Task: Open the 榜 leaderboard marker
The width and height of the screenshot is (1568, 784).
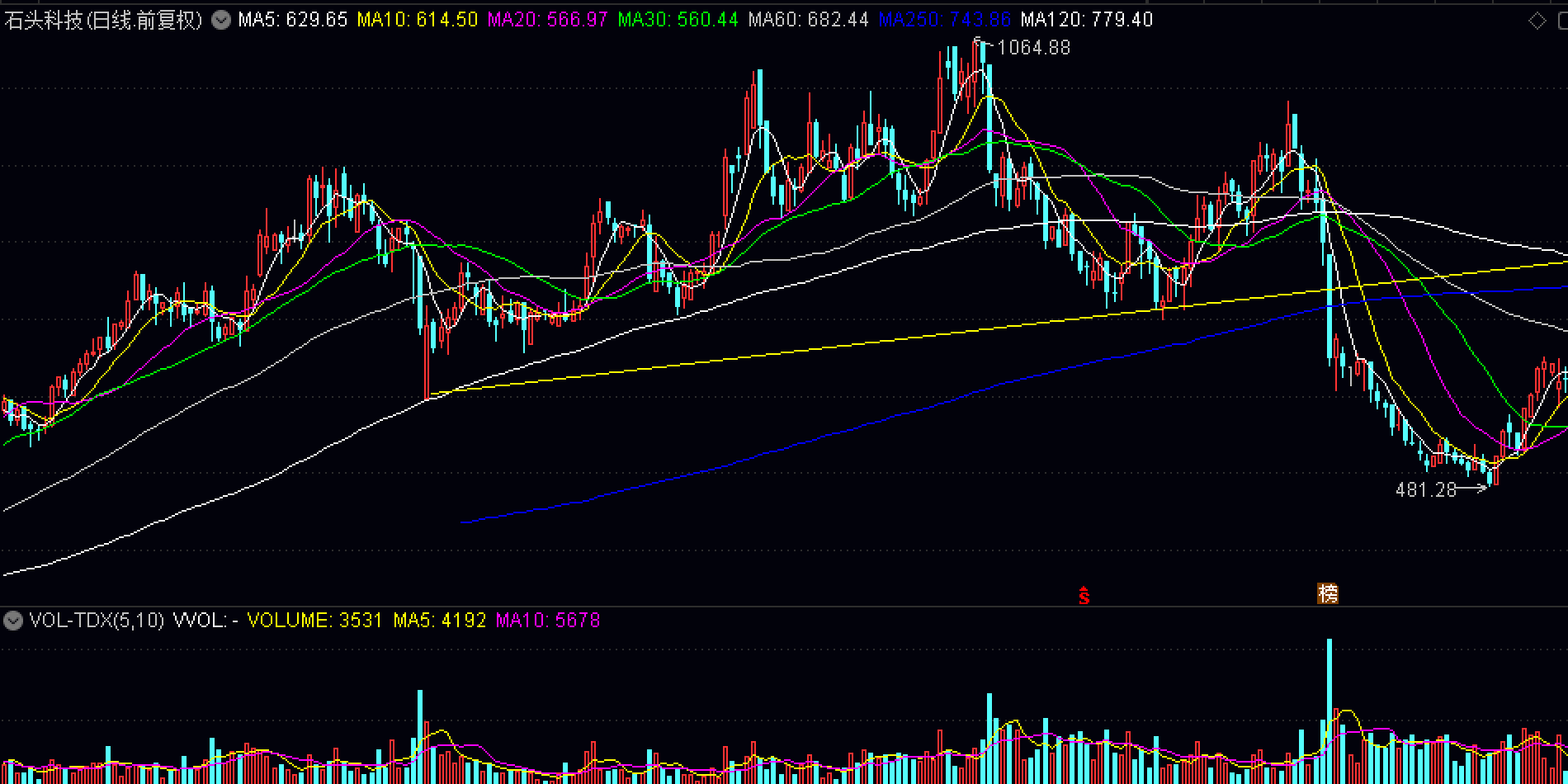Action: (x=1327, y=593)
